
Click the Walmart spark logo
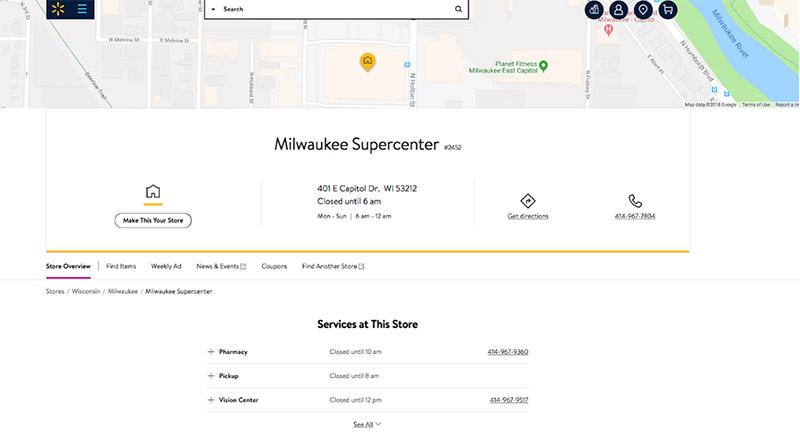click(x=58, y=9)
